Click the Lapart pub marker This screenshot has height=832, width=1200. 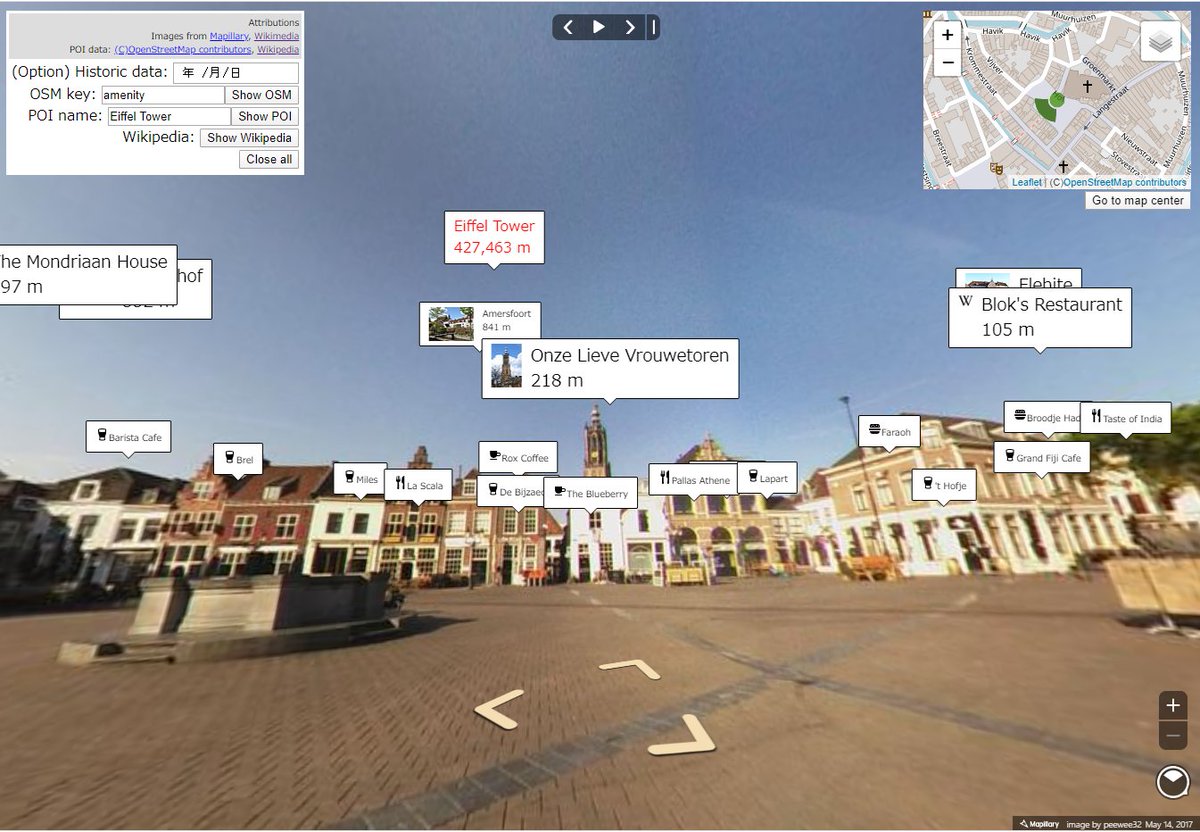tap(766, 478)
